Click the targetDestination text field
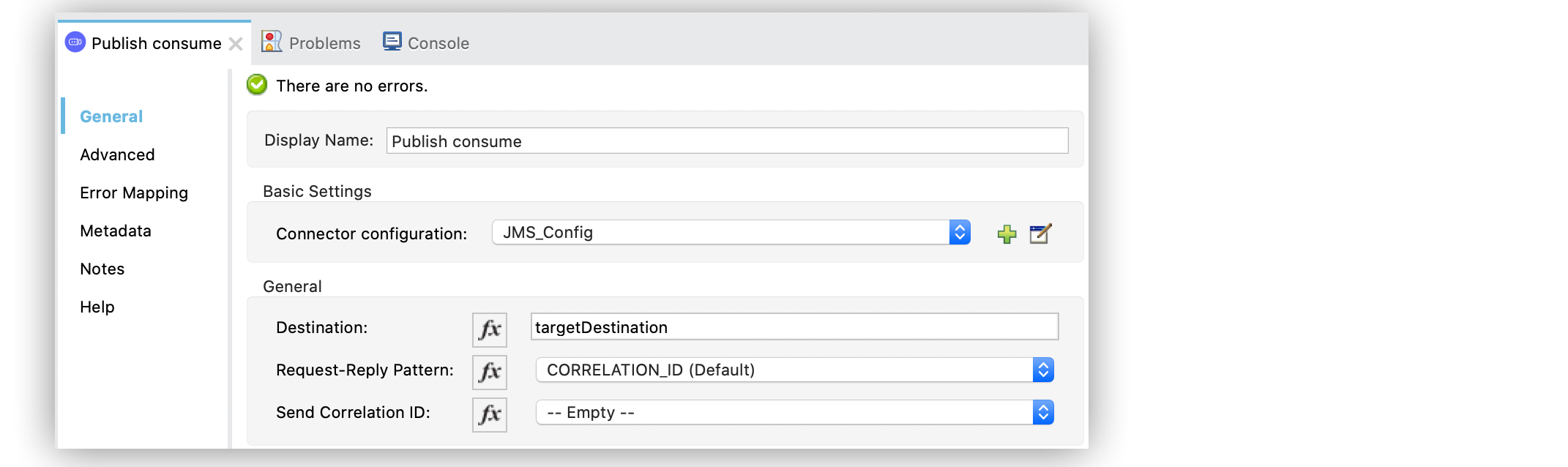1568x467 pixels. [x=794, y=327]
